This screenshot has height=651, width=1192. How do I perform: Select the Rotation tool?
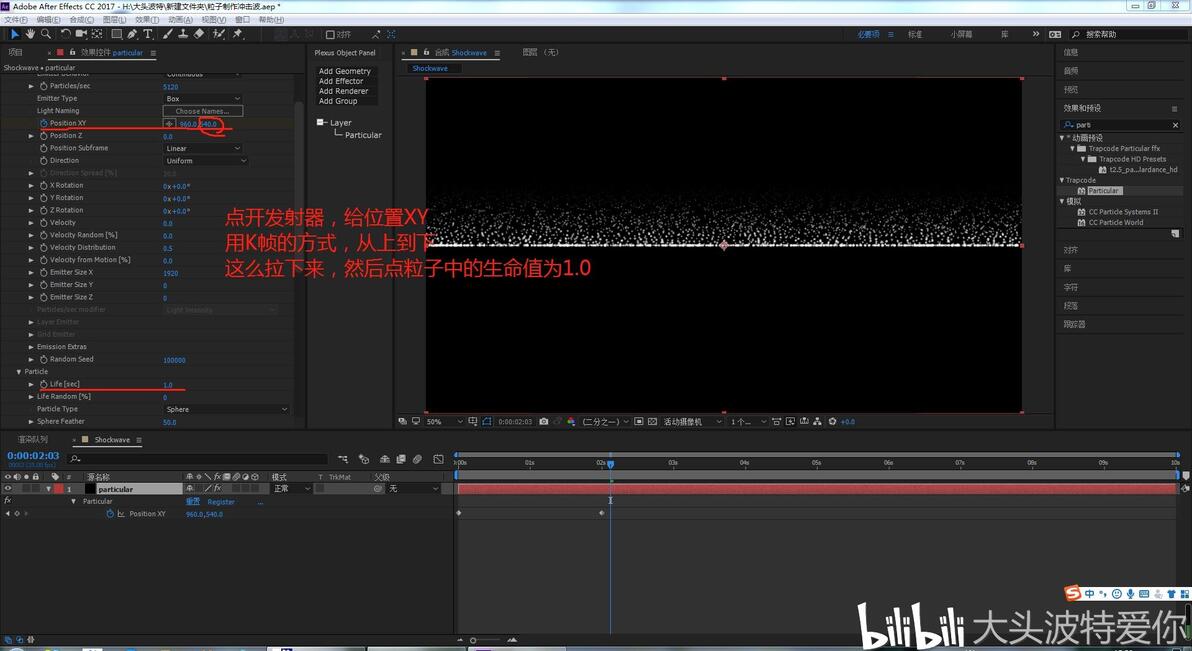(65, 34)
